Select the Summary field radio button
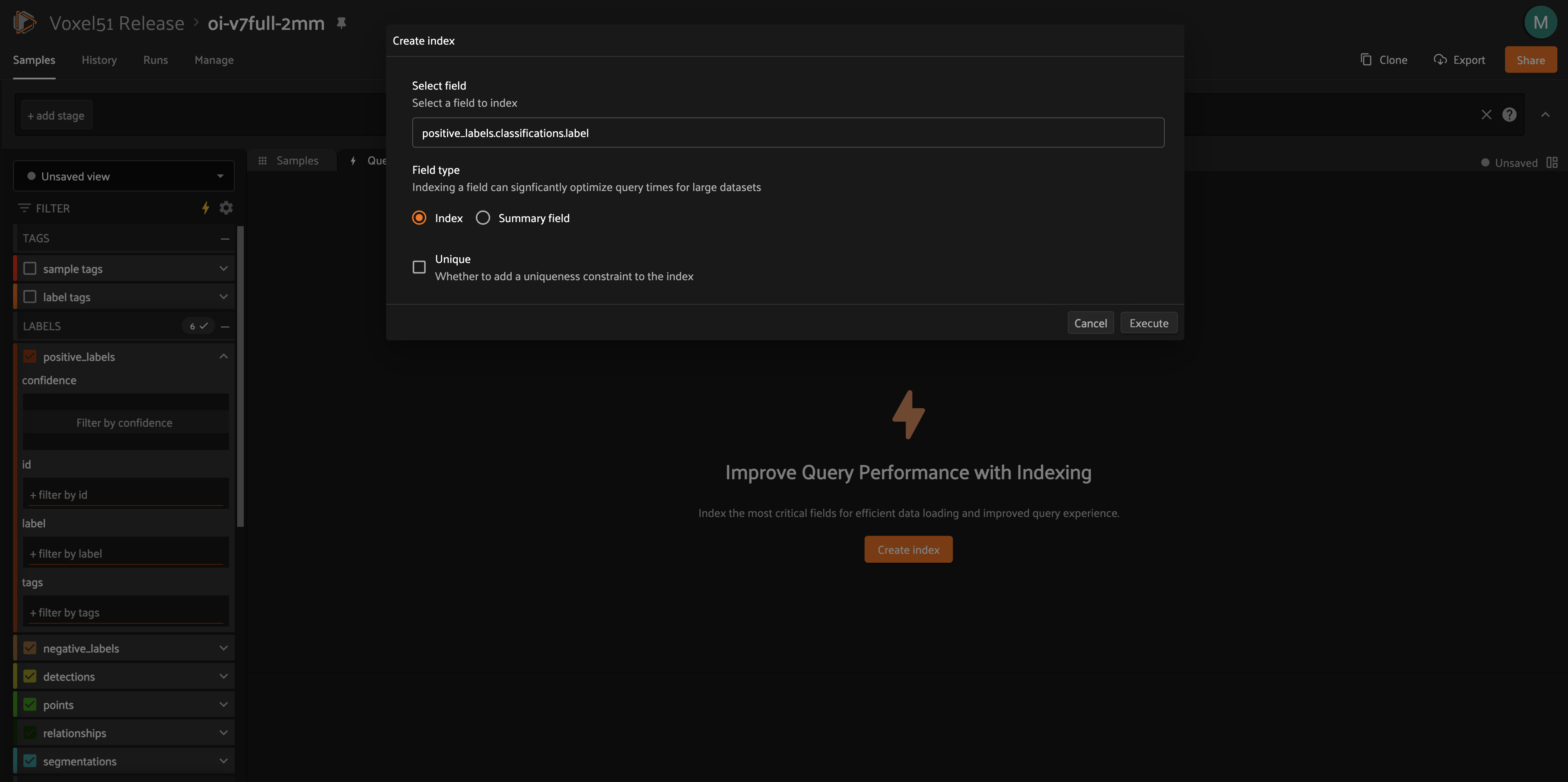Screen dimensions: 1568x782 point(483,218)
